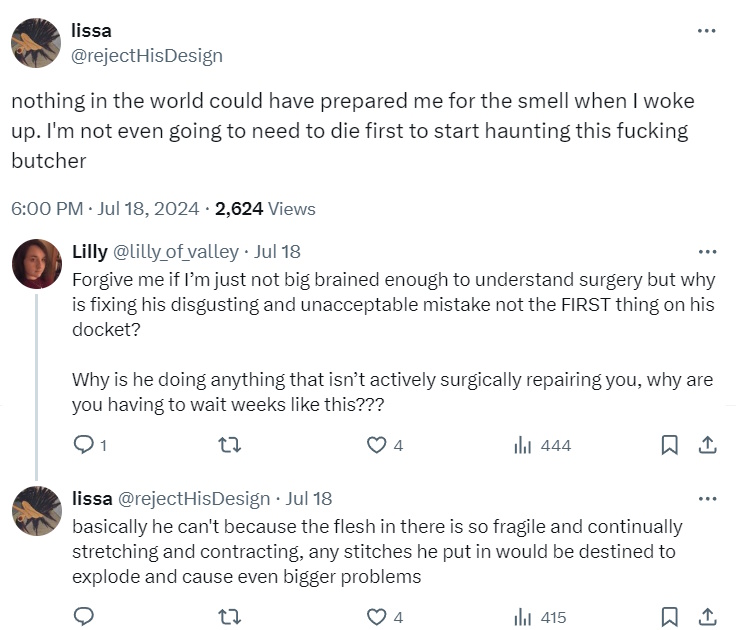View analytics showing 444 views
The height and width of the screenshot is (630, 736).
pyautogui.click(x=543, y=445)
